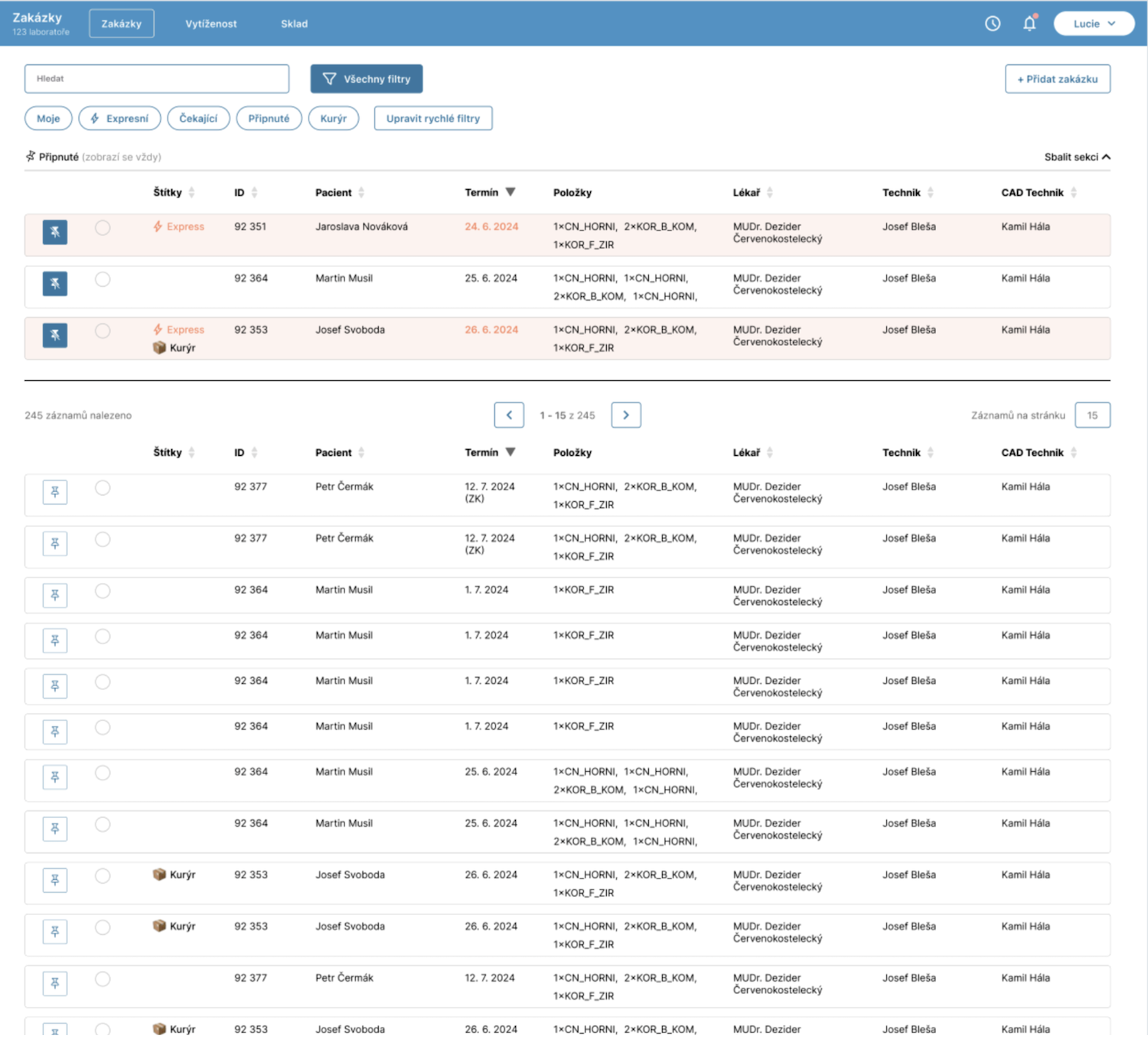Click ID 92 351 cell
1148x1039 pixels.
[x=250, y=226]
